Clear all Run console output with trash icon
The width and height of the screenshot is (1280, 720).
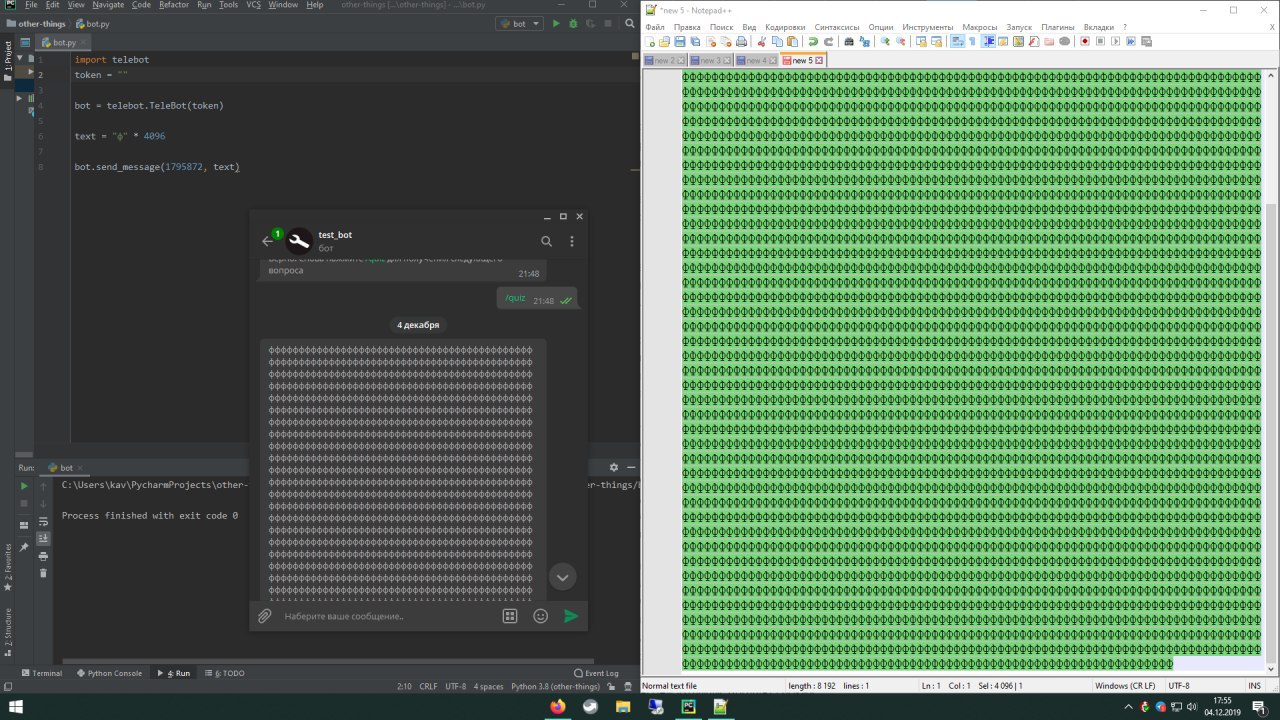pos(43,573)
